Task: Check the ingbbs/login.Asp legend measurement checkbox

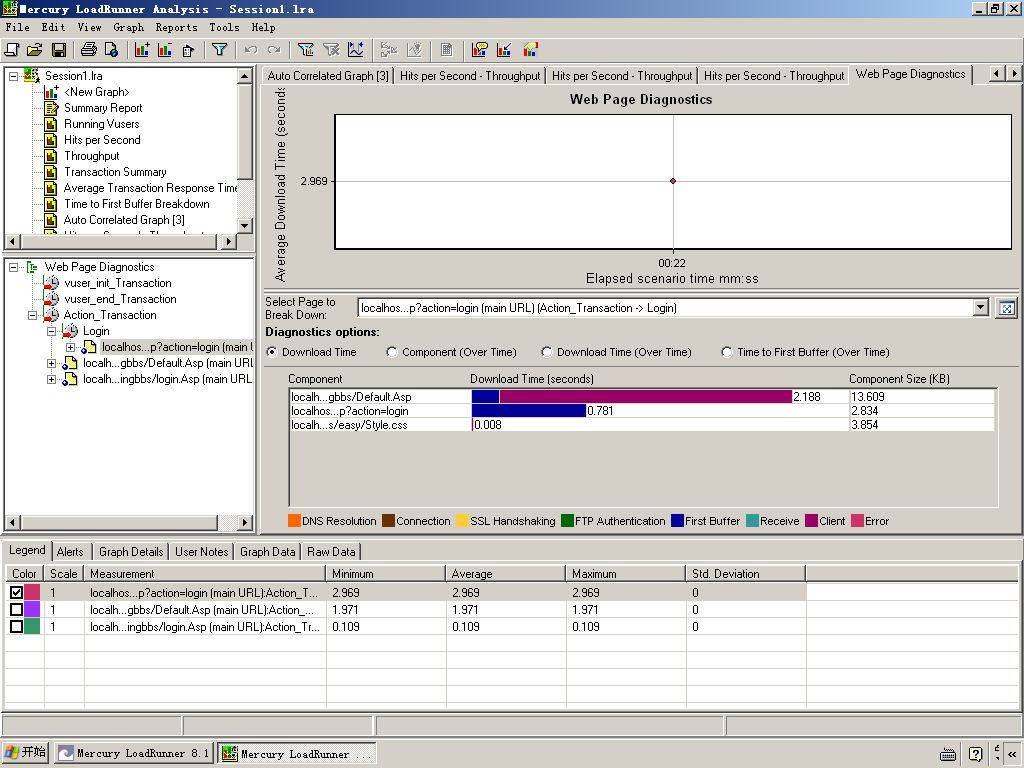Action: tap(16, 626)
